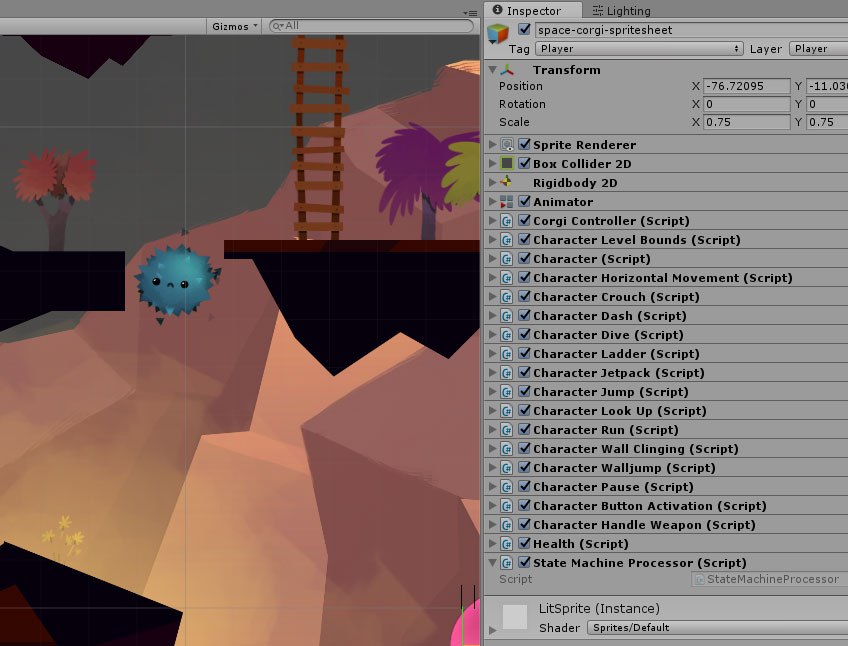Expand the Character Jump script component
This screenshot has height=646, width=848.
492,392
